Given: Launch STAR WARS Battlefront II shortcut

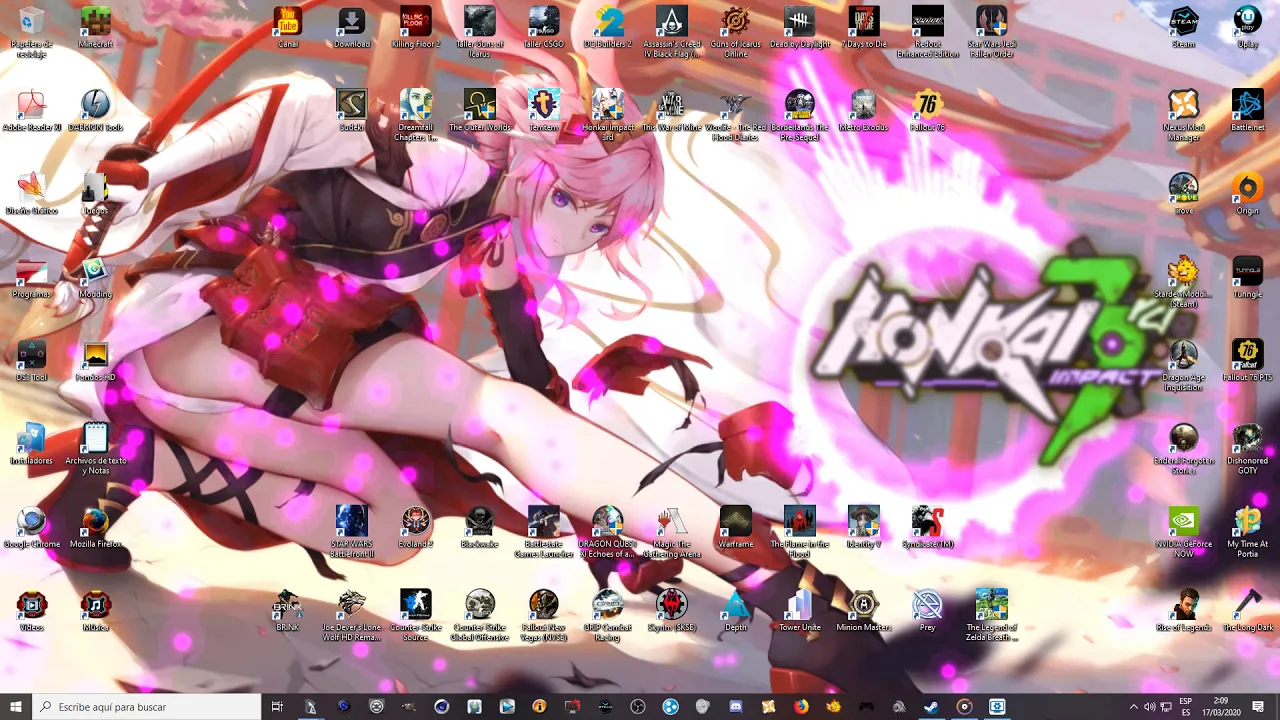Looking at the screenshot, I should [x=352, y=531].
